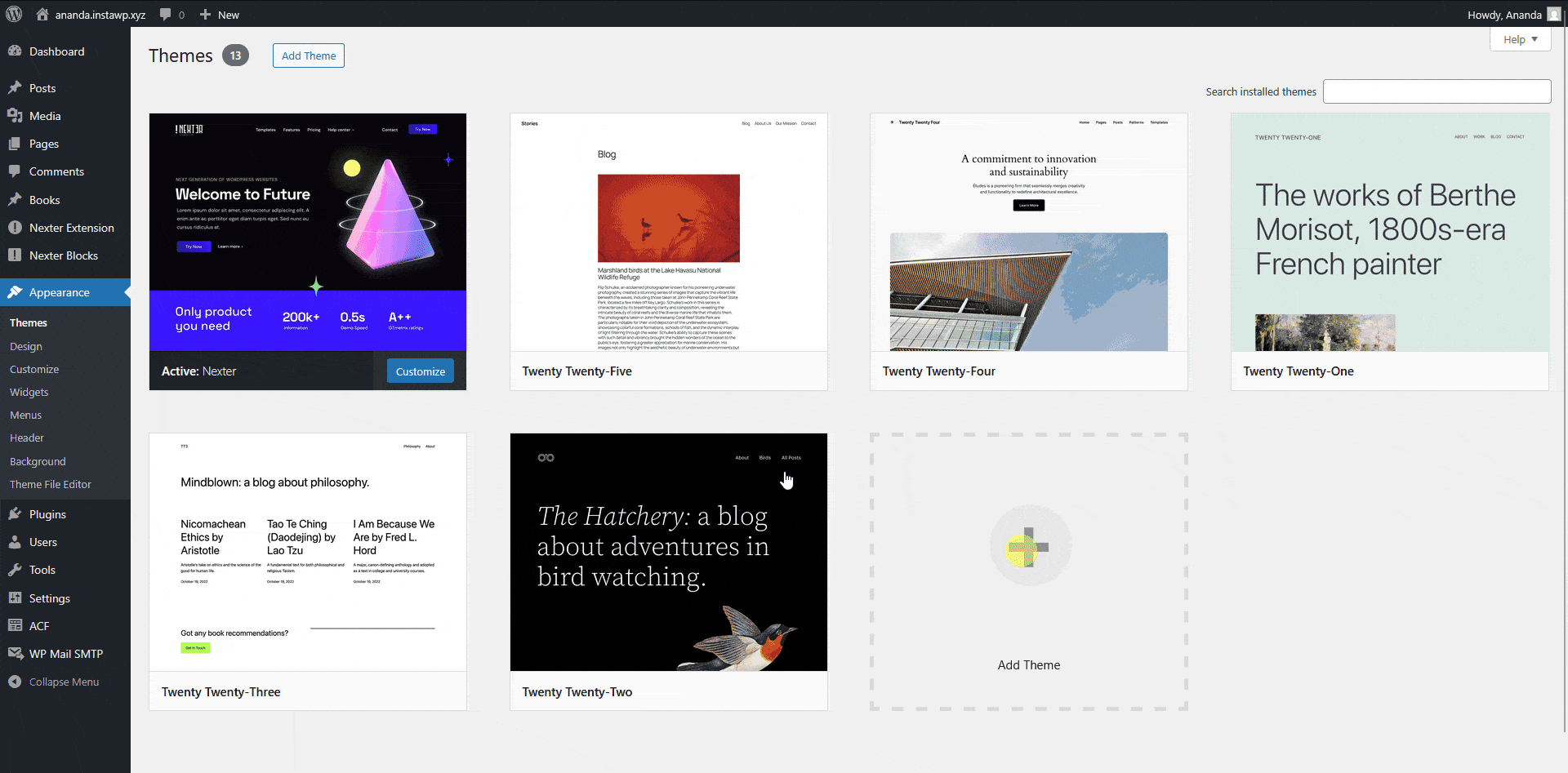Viewport: 1568px width, 773px height.
Task: Expand the Help dropdown tab
Action: coord(1520,39)
